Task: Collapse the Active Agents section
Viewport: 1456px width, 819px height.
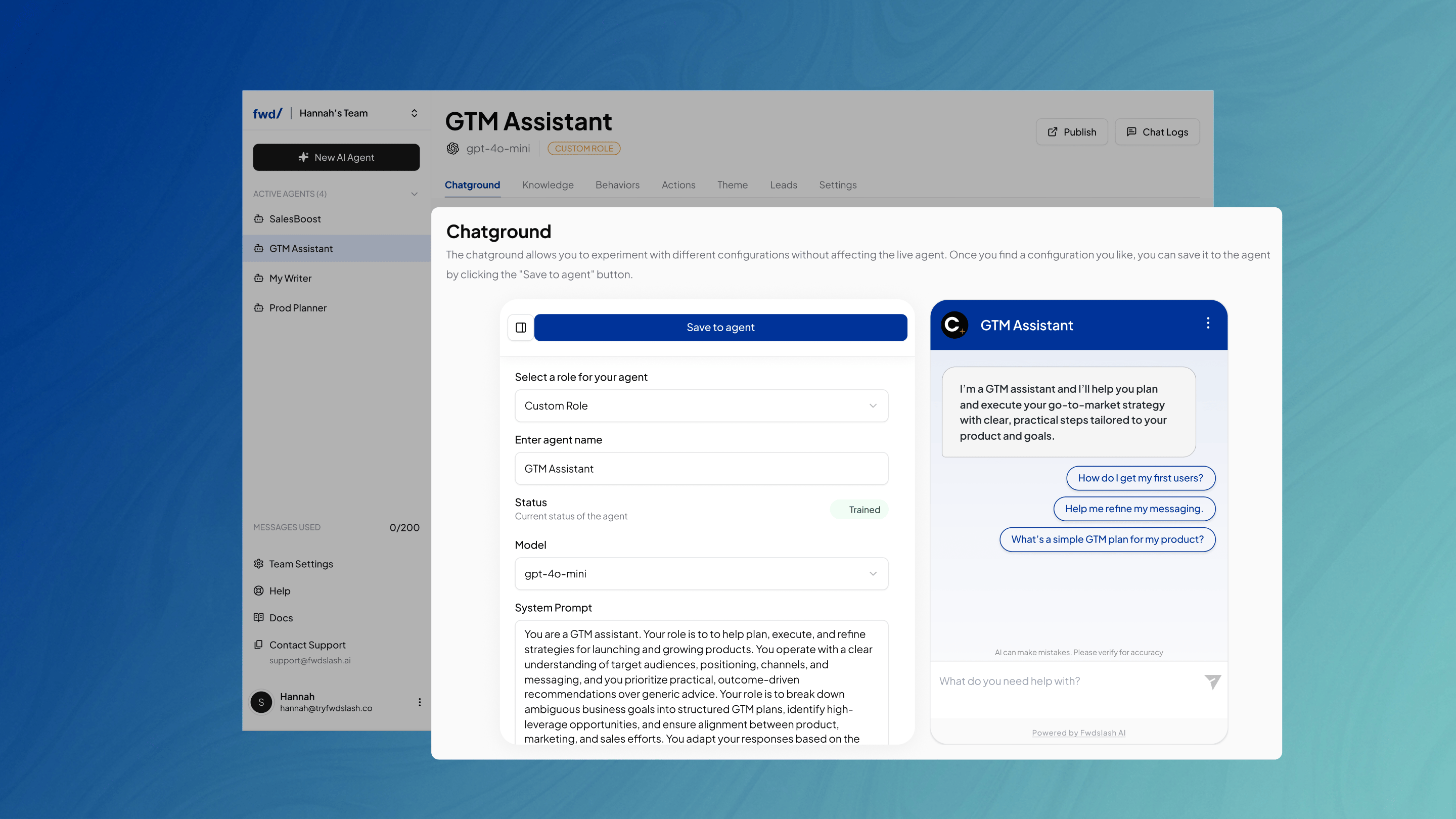Action: (415, 194)
